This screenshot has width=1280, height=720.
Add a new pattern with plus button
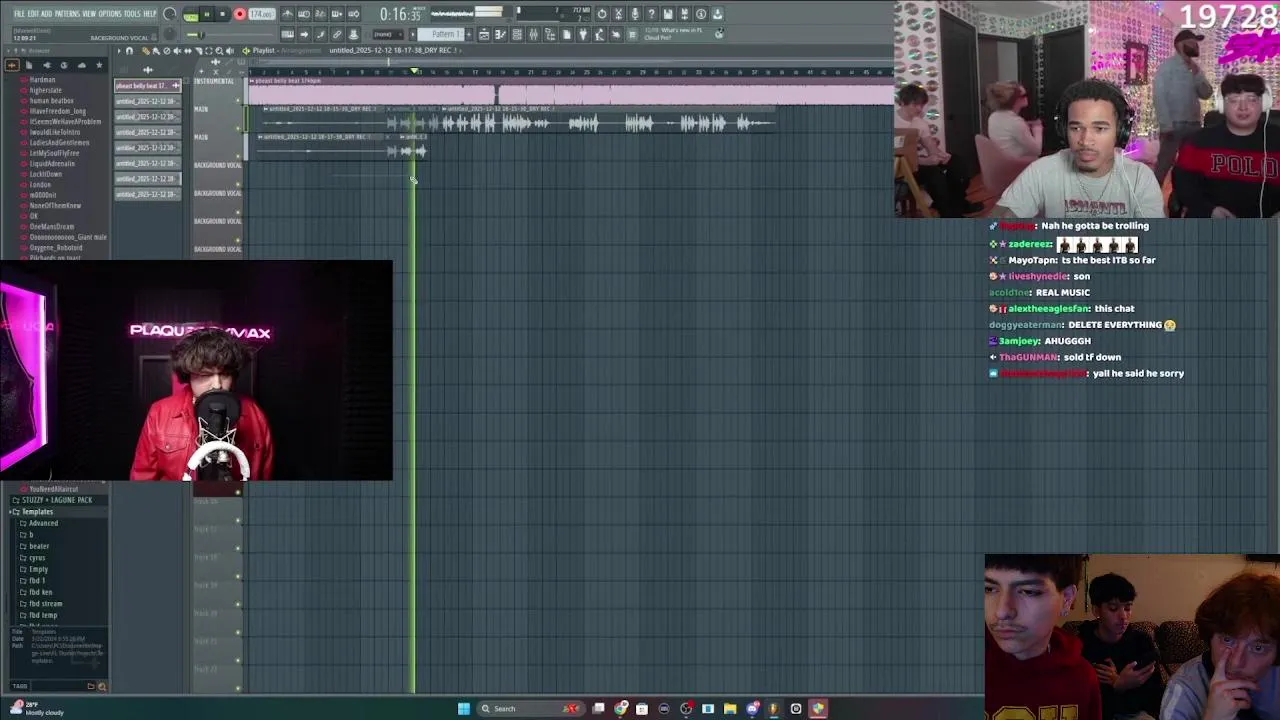coord(468,34)
